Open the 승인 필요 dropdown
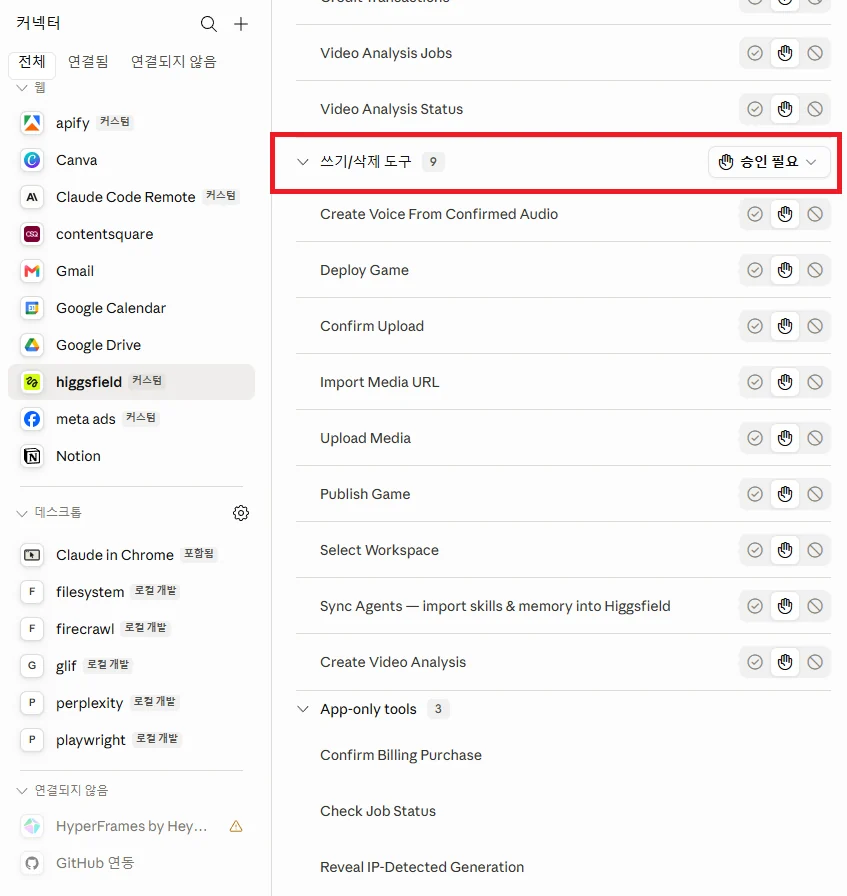 point(769,162)
